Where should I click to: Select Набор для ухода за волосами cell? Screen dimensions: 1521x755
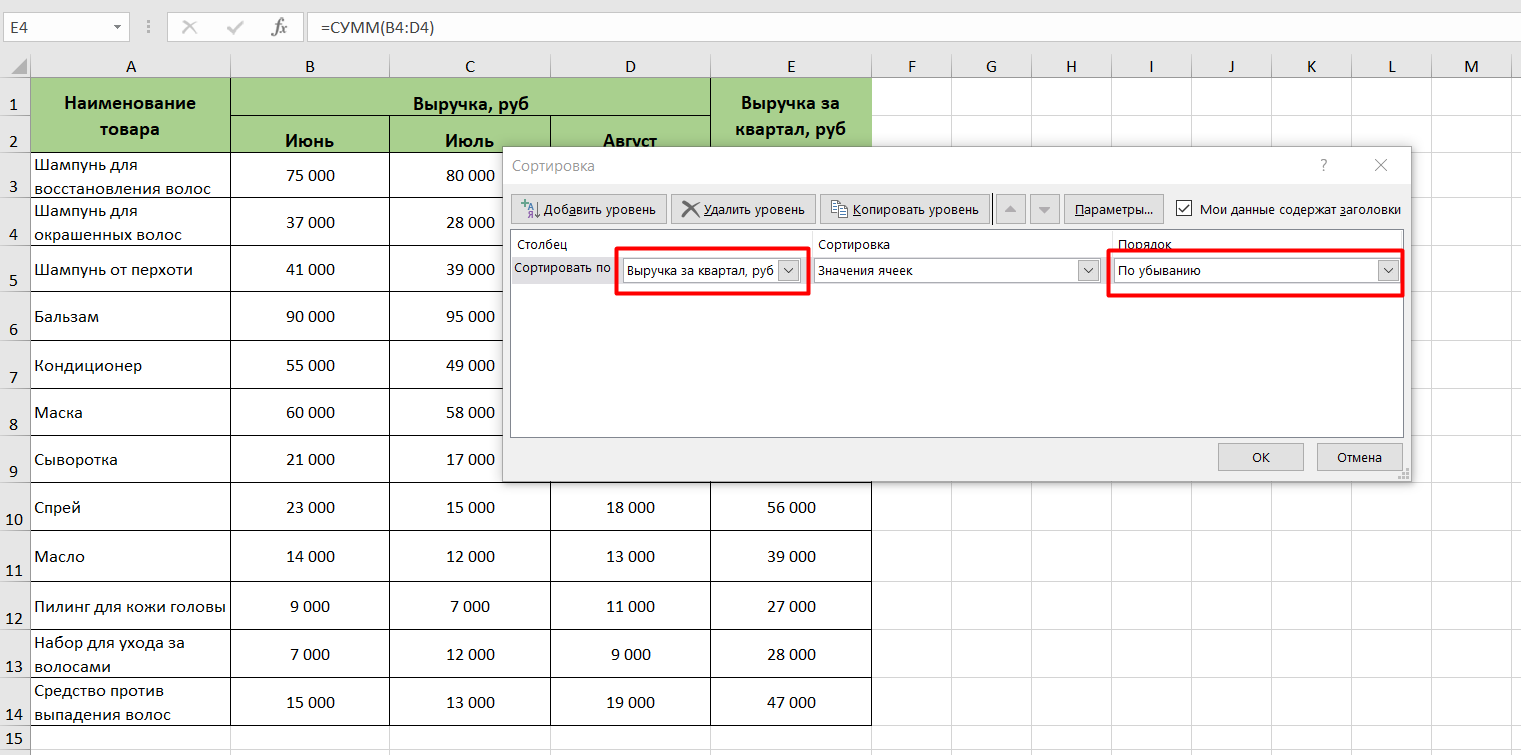(x=130, y=654)
